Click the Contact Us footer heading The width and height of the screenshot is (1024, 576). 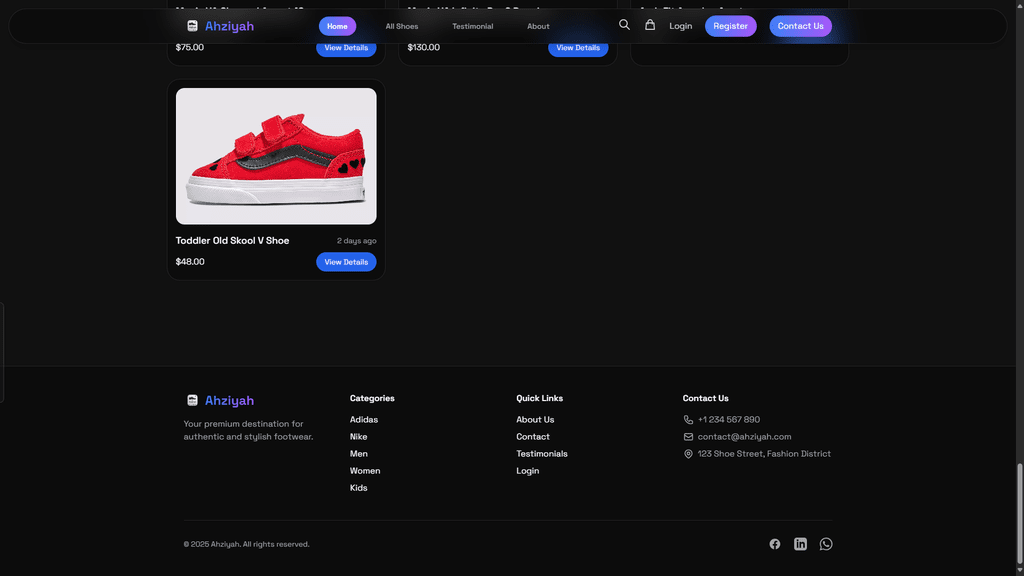click(x=705, y=398)
